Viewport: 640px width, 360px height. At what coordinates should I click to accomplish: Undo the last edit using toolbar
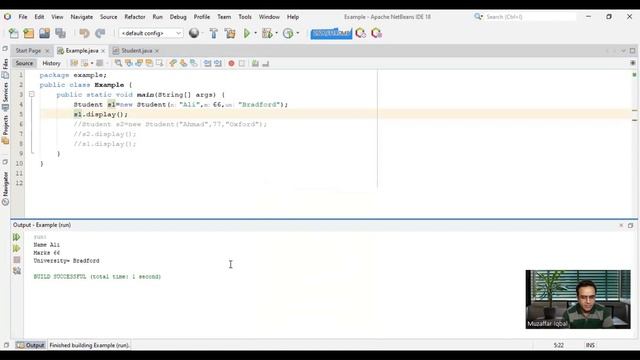pos(84,33)
